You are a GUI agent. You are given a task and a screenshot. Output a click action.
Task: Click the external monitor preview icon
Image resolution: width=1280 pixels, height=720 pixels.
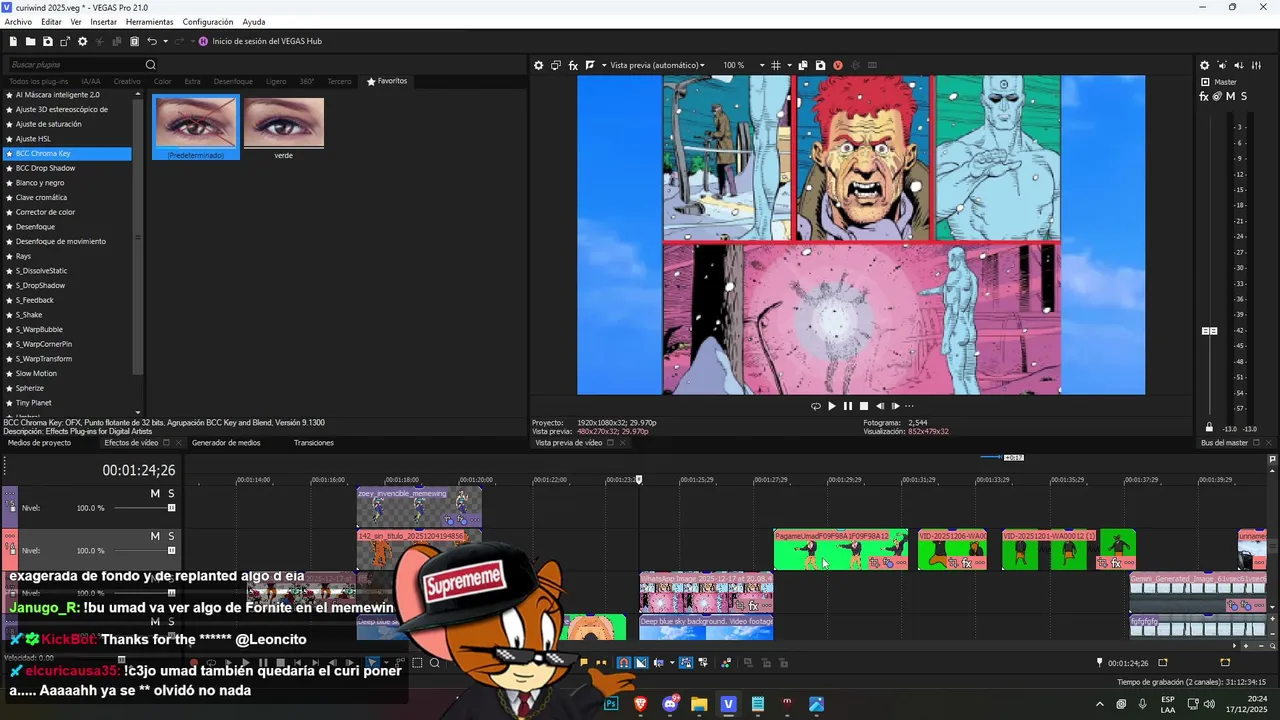[x=556, y=65]
